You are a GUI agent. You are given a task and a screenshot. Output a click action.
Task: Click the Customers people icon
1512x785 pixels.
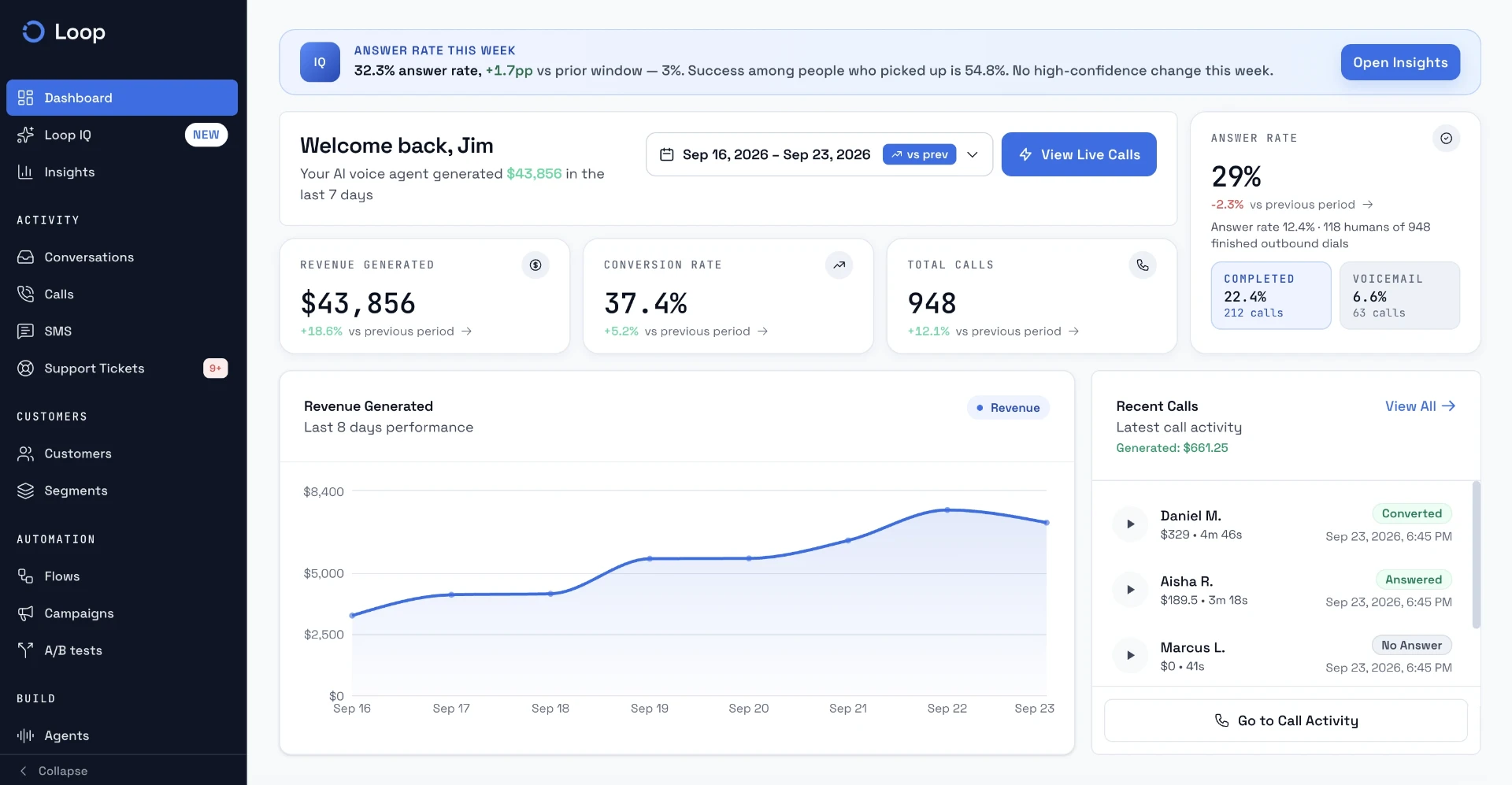pos(26,454)
